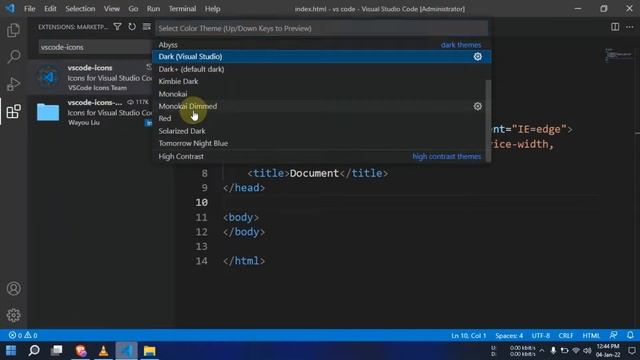The width and height of the screenshot is (640, 360).
Task: Open Windows taskbar search
Action: [x=34, y=351]
